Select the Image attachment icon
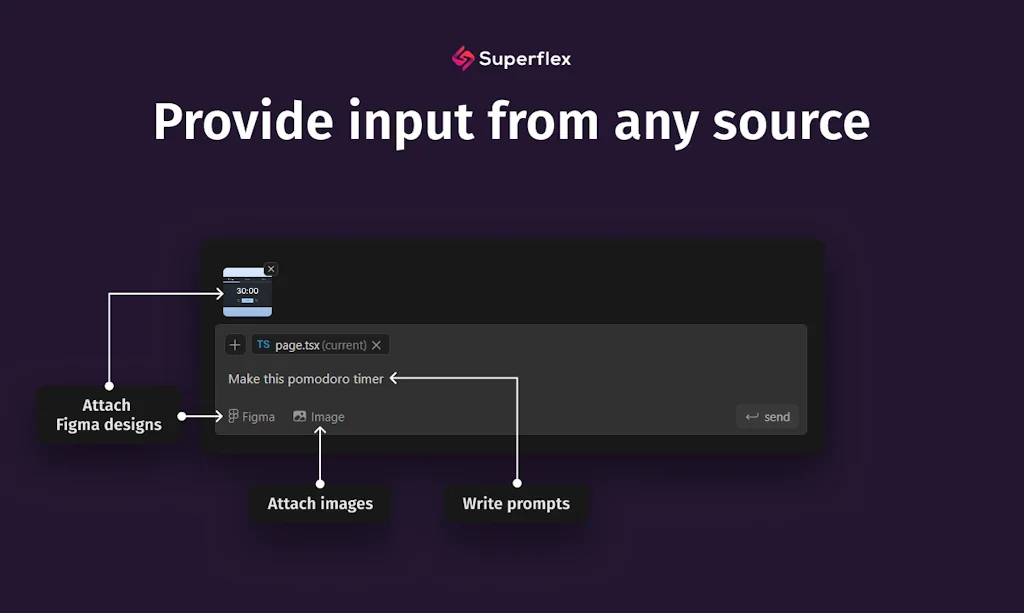The image size is (1024, 613). click(x=299, y=416)
